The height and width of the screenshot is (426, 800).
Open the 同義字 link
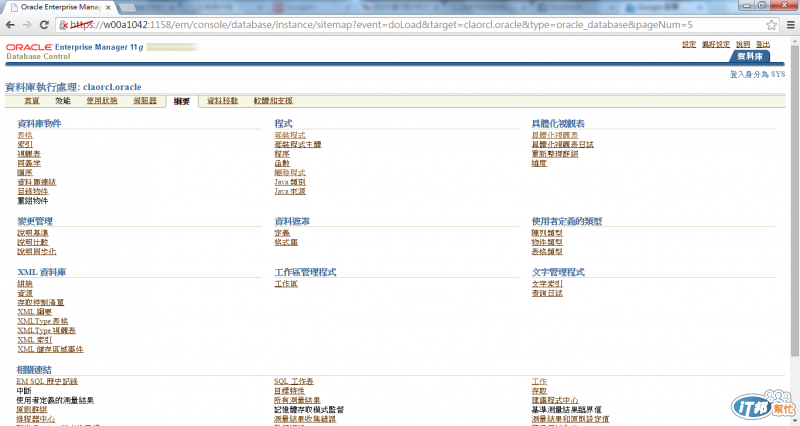29,163
